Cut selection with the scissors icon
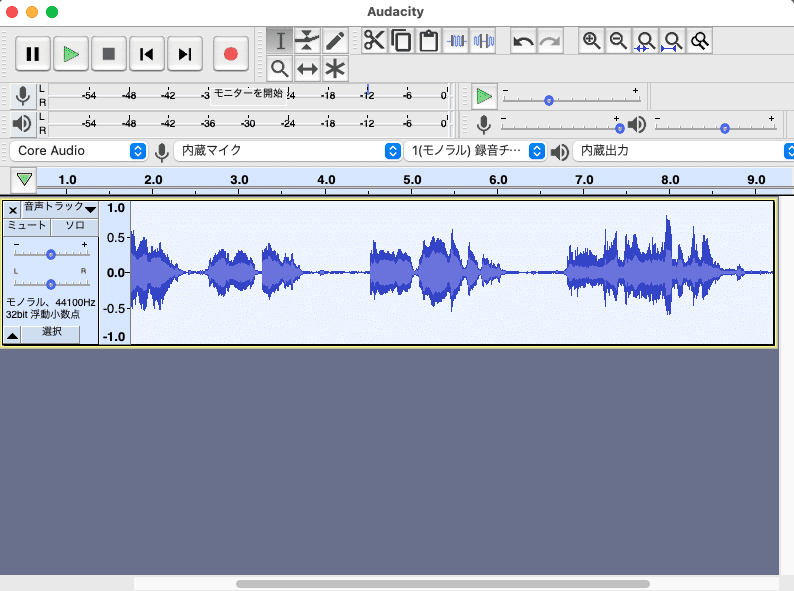The height and width of the screenshot is (591, 794). pos(374,41)
